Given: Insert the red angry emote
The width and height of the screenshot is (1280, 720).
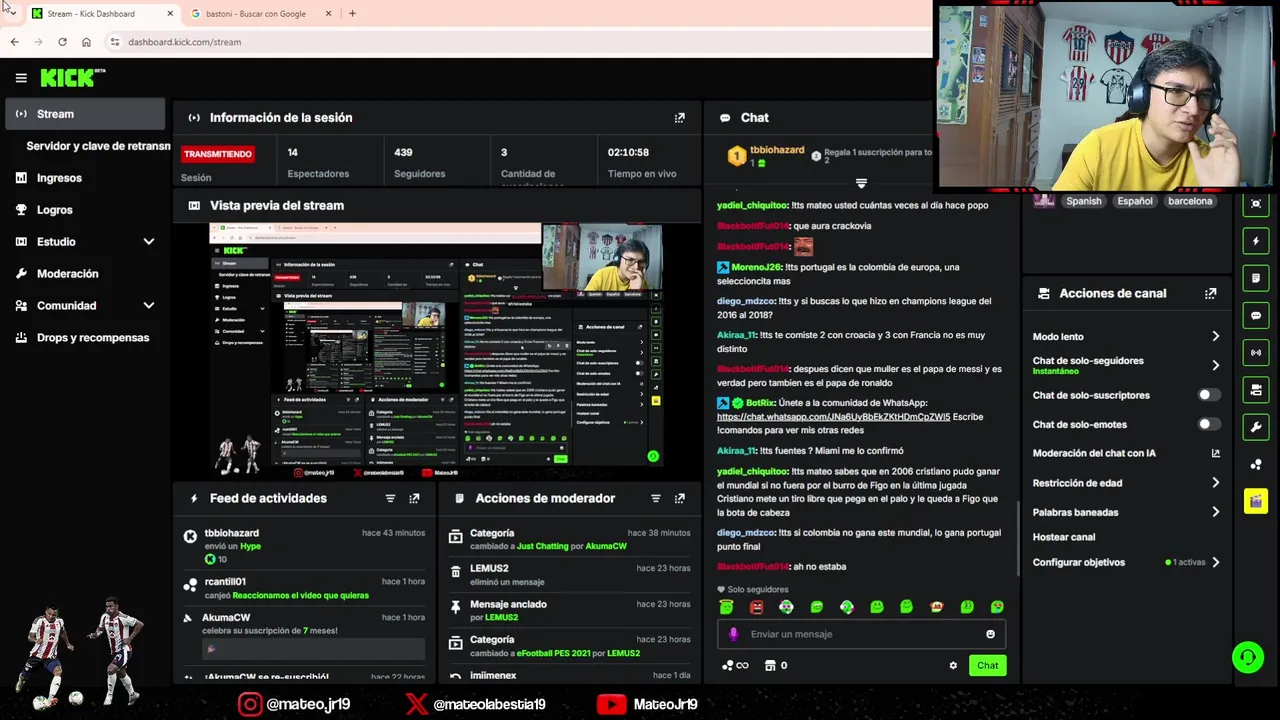Looking at the screenshot, I should 756,607.
